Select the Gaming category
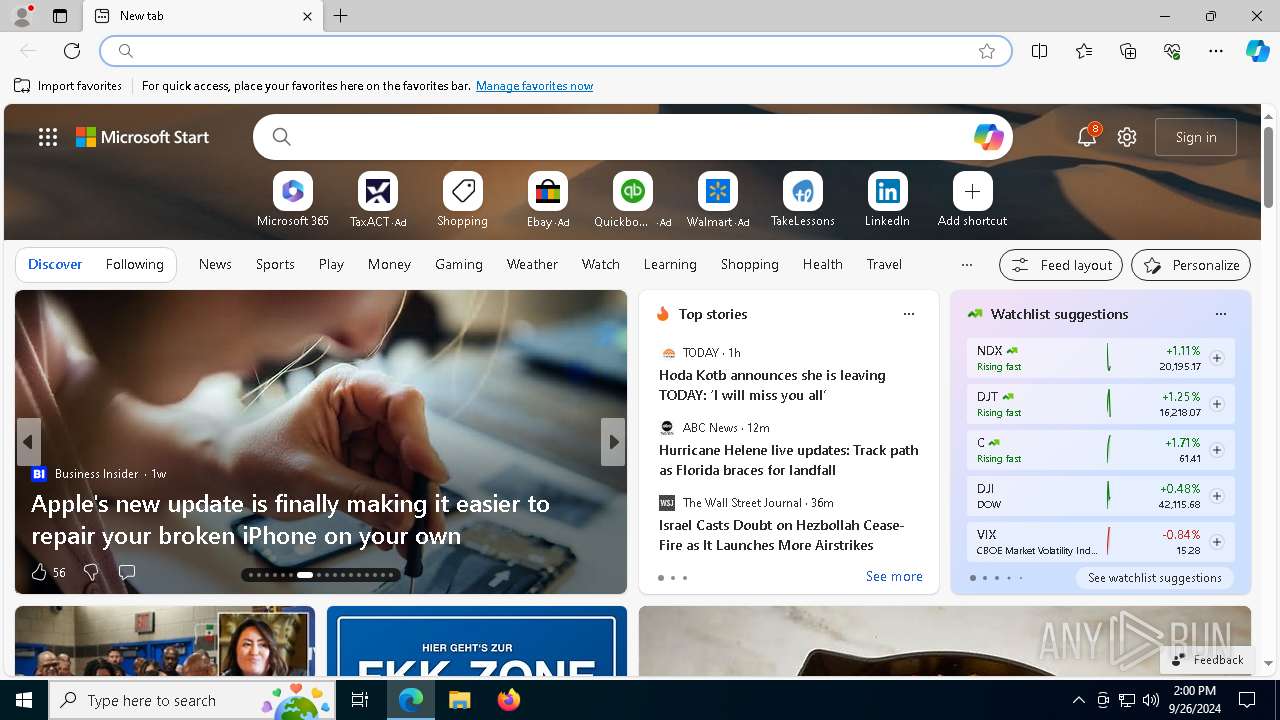Image resolution: width=1280 pixels, height=720 pixels. click(x=459, y=264)
